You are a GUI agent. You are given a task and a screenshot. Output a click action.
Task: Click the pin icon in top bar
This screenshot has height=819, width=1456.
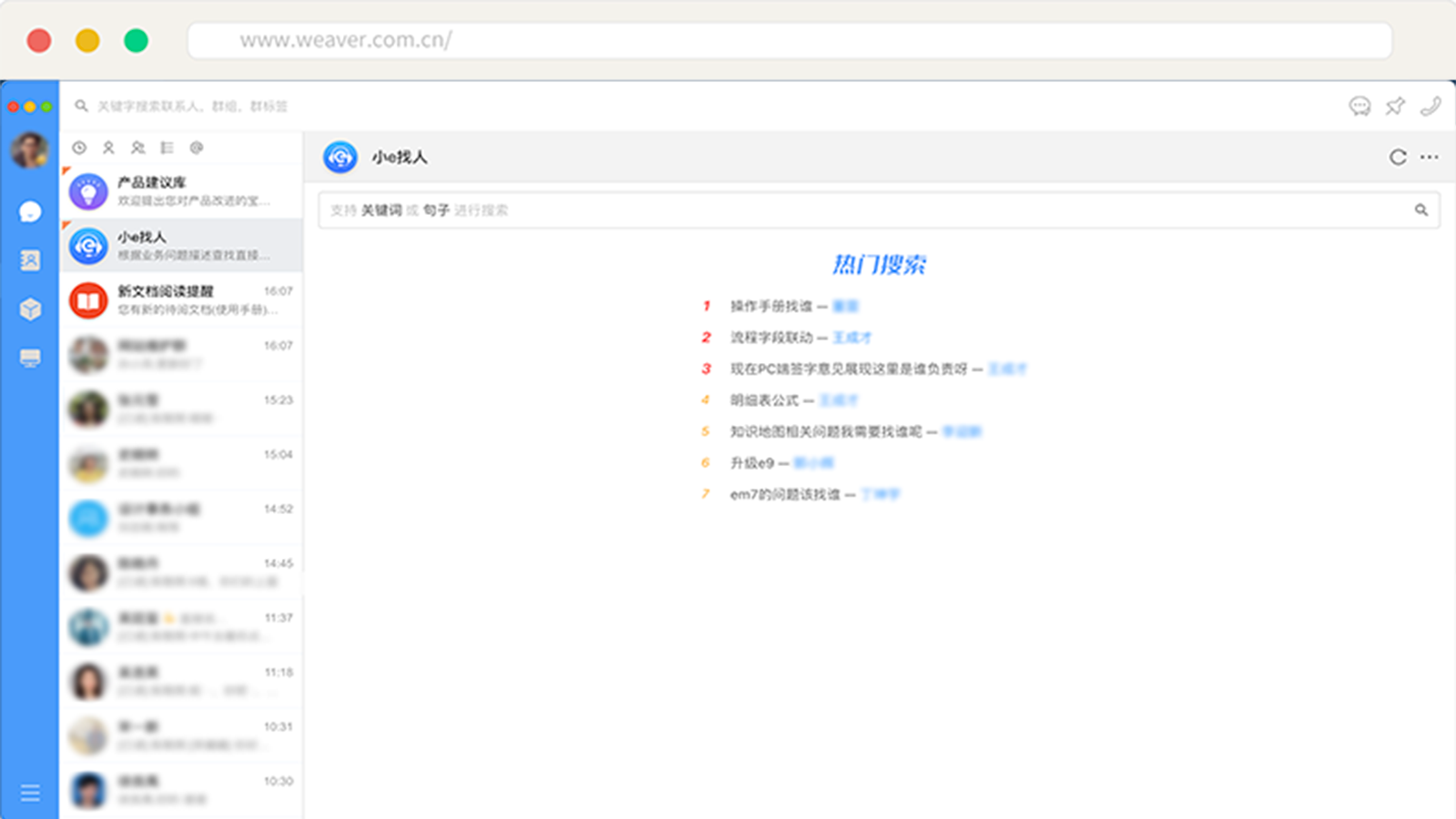(1395, 106)
